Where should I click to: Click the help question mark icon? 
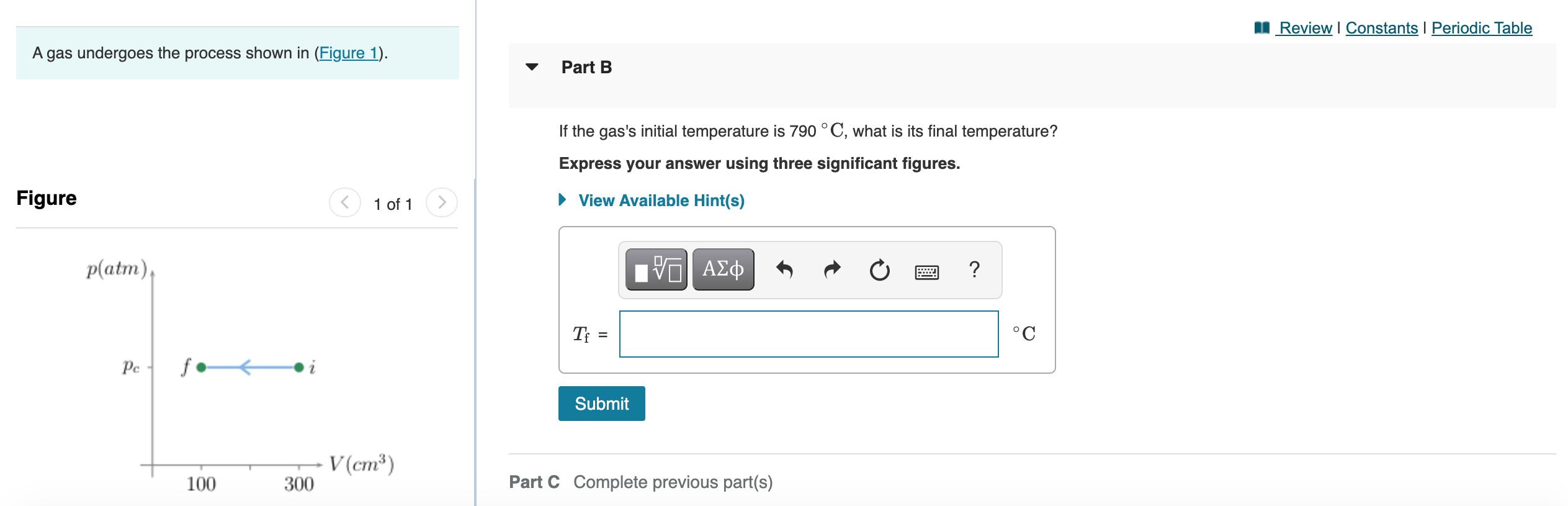972,269
